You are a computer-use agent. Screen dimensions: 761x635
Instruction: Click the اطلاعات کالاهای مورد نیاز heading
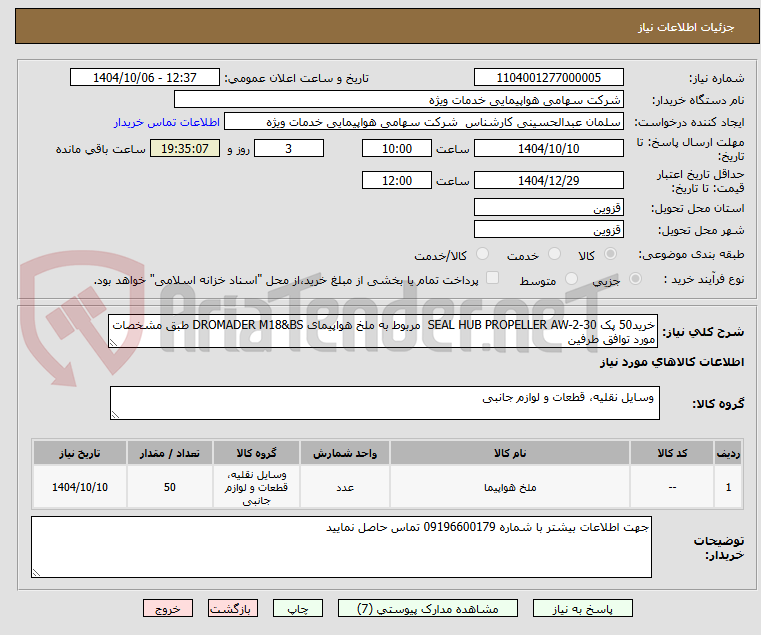[672, 362]
